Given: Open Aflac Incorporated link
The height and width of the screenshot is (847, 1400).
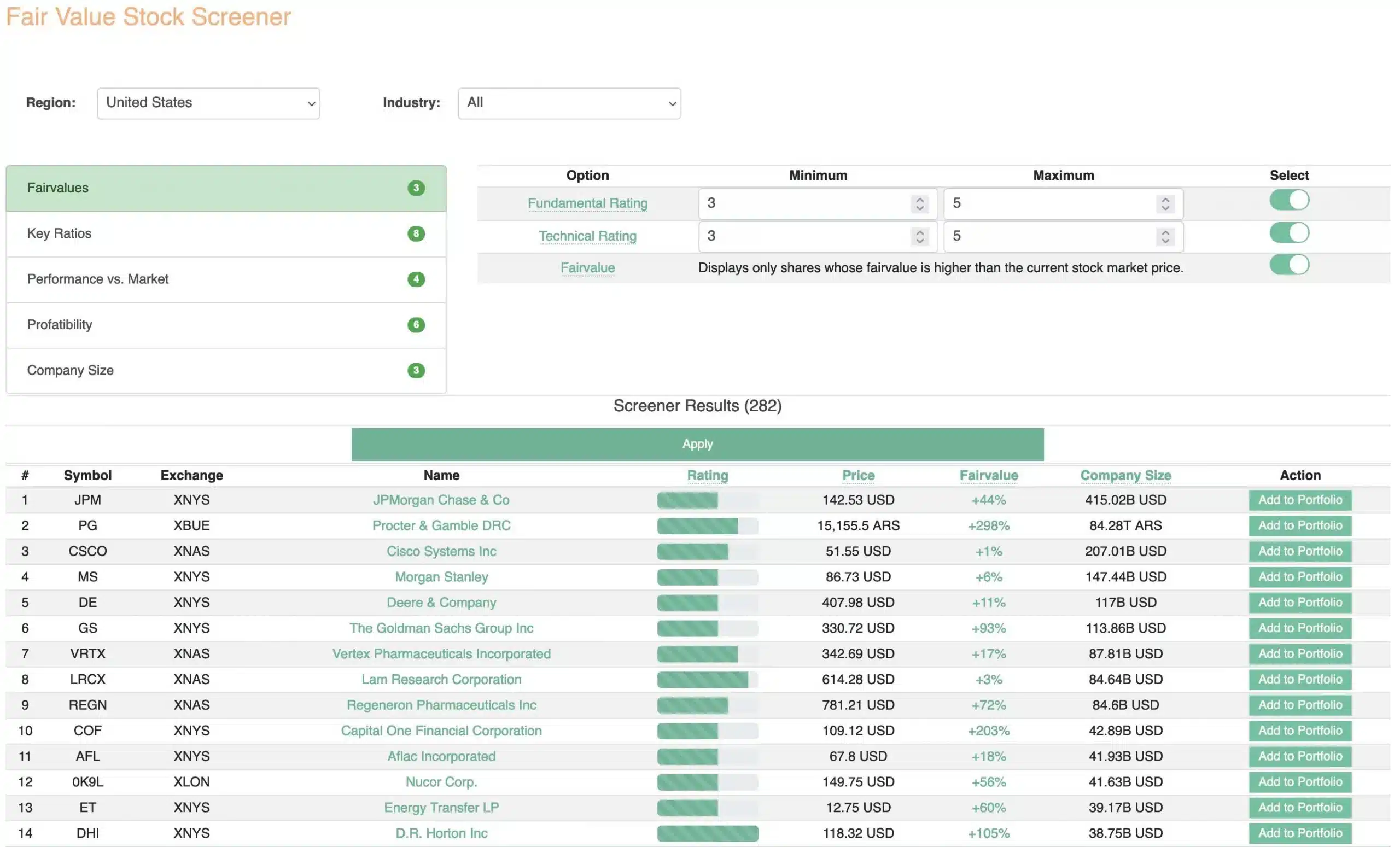Looking at the screenshot, I should click(441, 756).
